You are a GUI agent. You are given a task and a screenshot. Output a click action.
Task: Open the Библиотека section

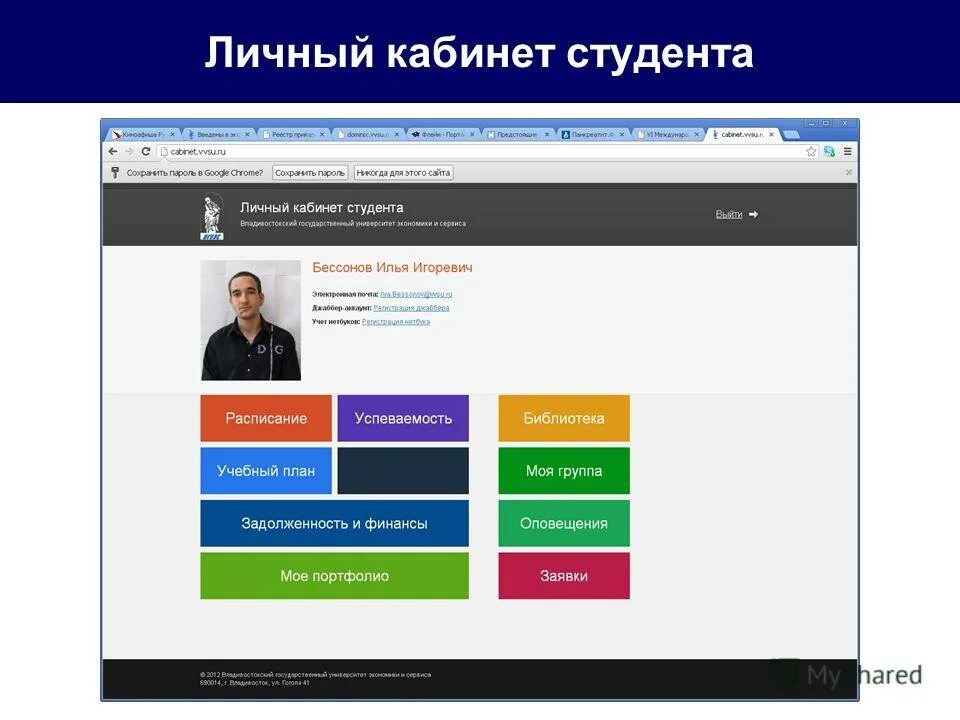pos(564,418)
